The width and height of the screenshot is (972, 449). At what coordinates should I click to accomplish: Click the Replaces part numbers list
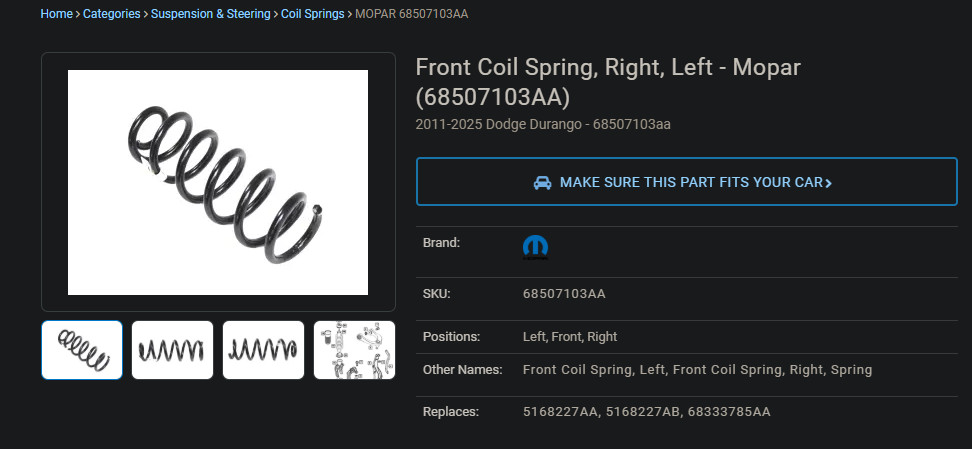pyautogui.click(x=646, y=412)
